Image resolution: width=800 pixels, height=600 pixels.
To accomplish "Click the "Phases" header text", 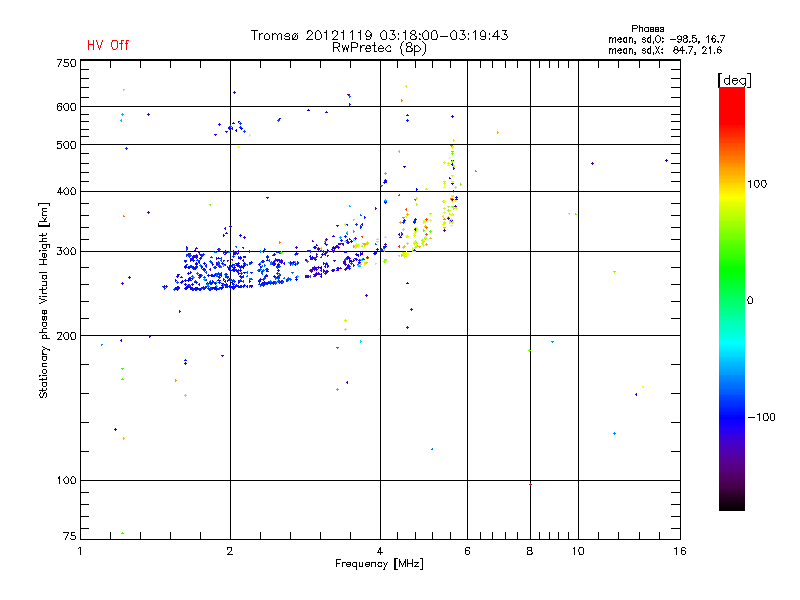I will 647,29.
